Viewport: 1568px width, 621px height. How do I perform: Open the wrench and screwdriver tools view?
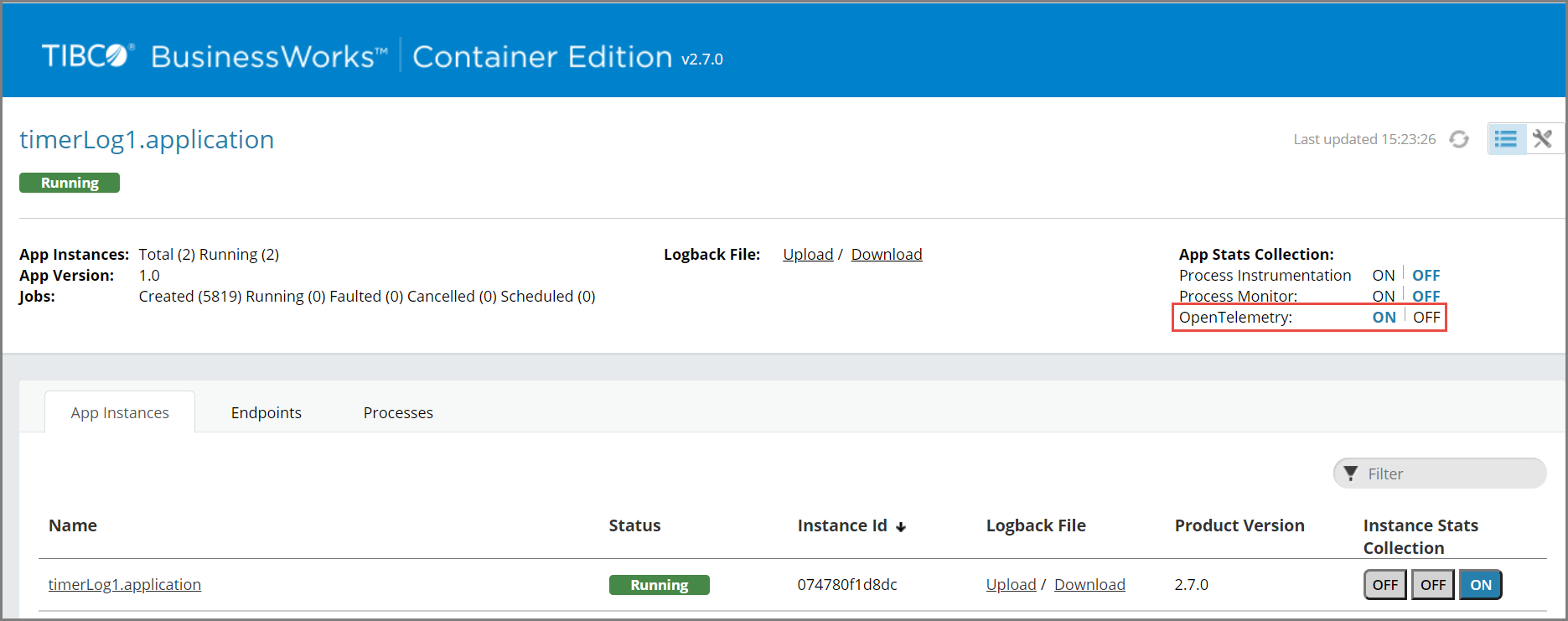click(x=1543, y=139)
